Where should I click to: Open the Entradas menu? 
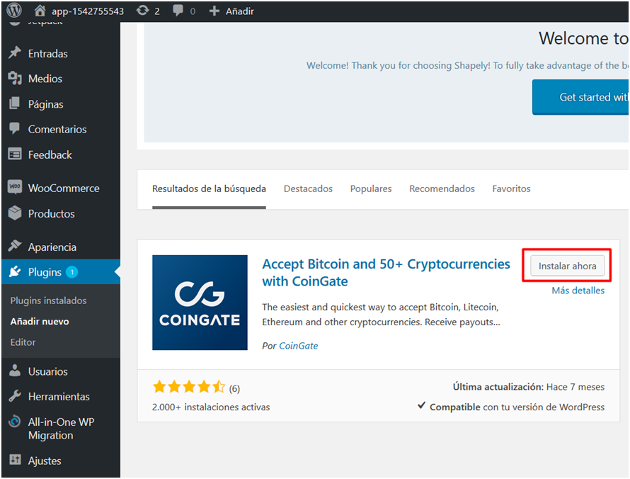(x=48, y=53)
